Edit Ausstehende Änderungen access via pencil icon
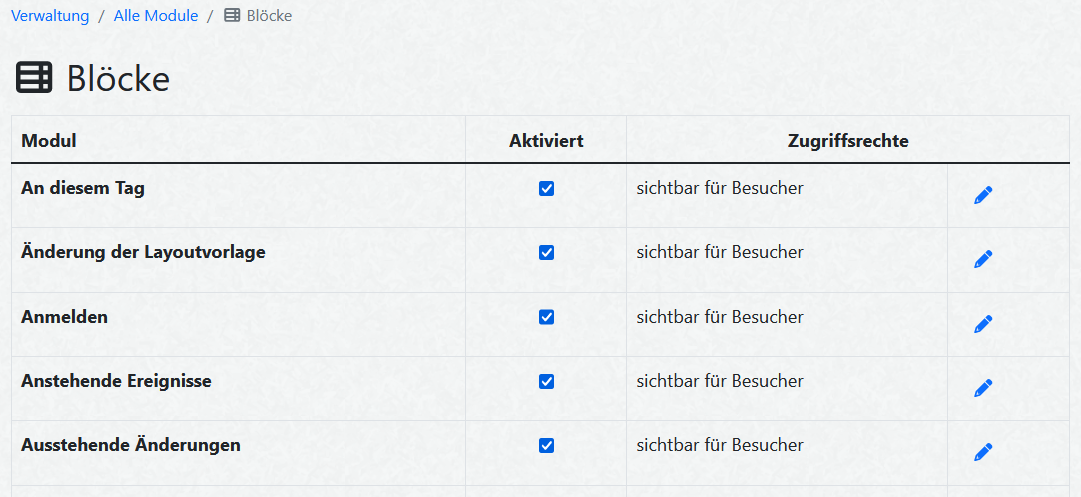 (x=983, y=452)
